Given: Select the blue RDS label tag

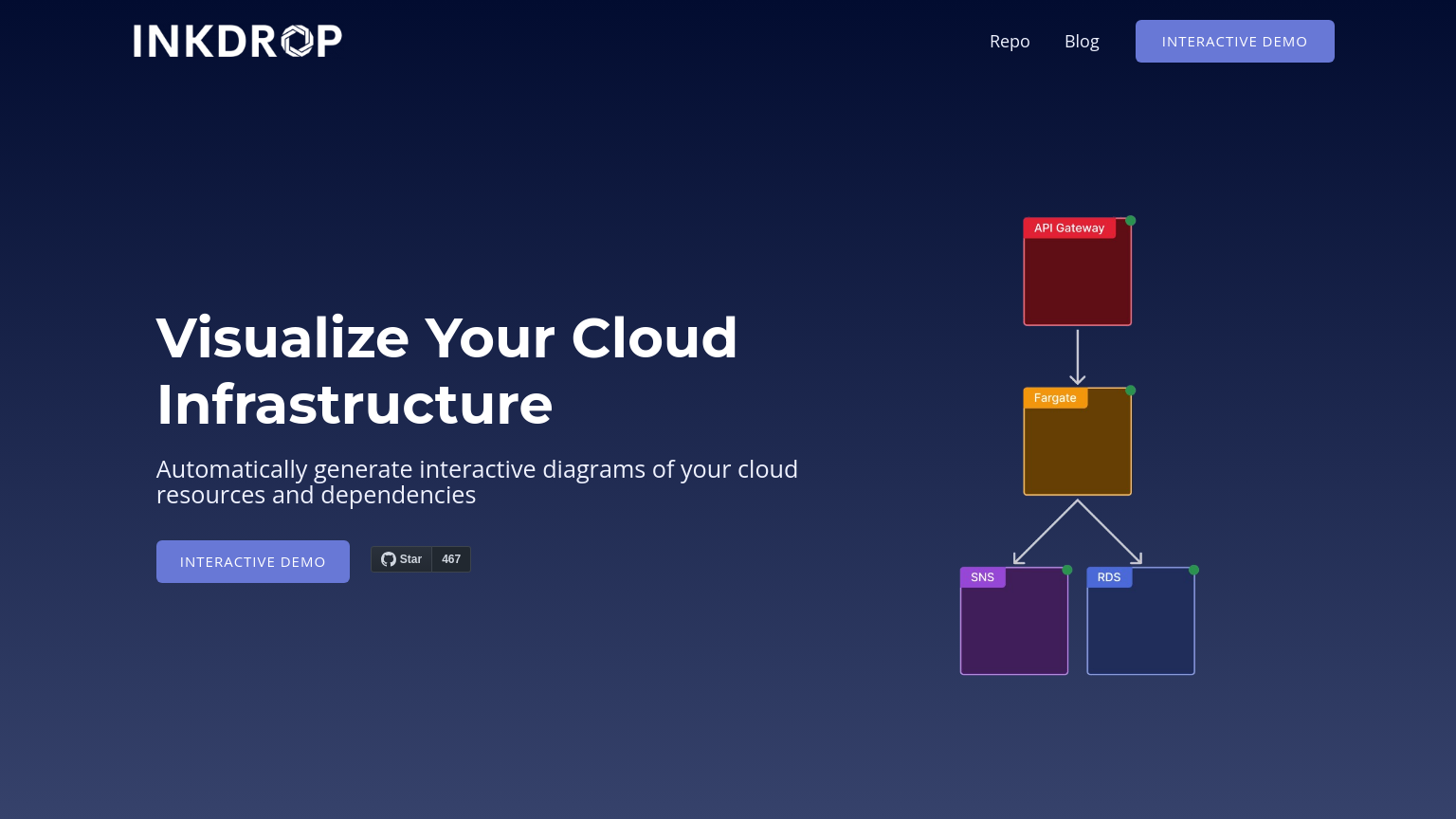Looking at the screenshot, I should click(x=1109, y=577).
